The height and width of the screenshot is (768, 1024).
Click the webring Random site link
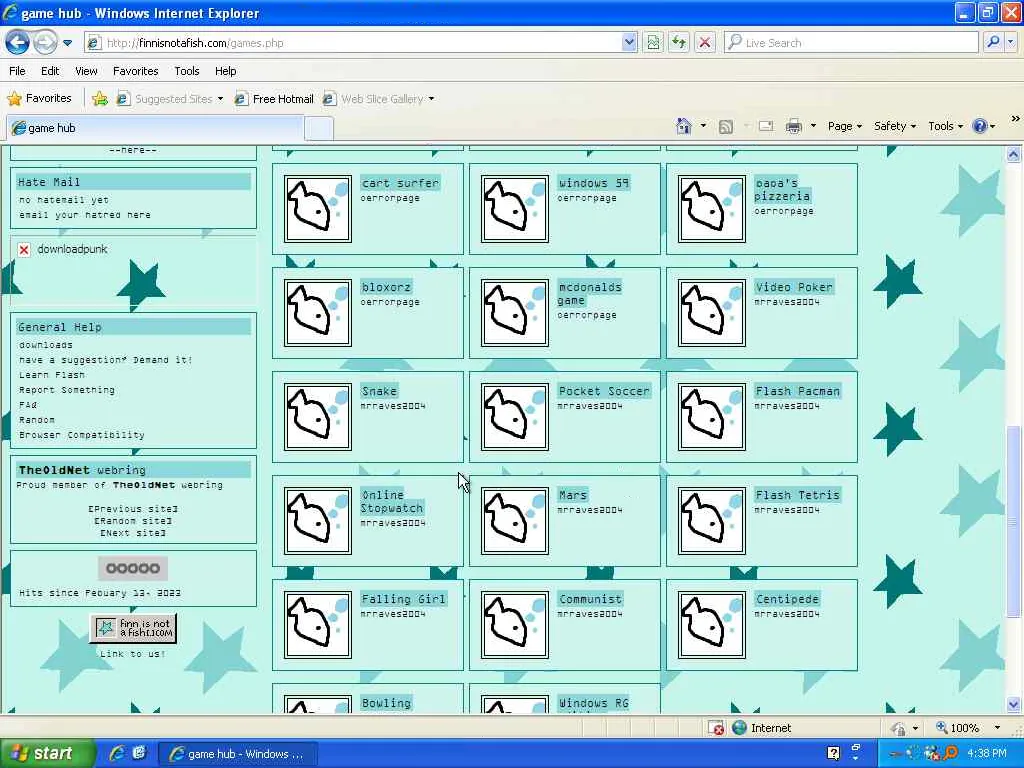pyautogui.click(x=133, y=521)
